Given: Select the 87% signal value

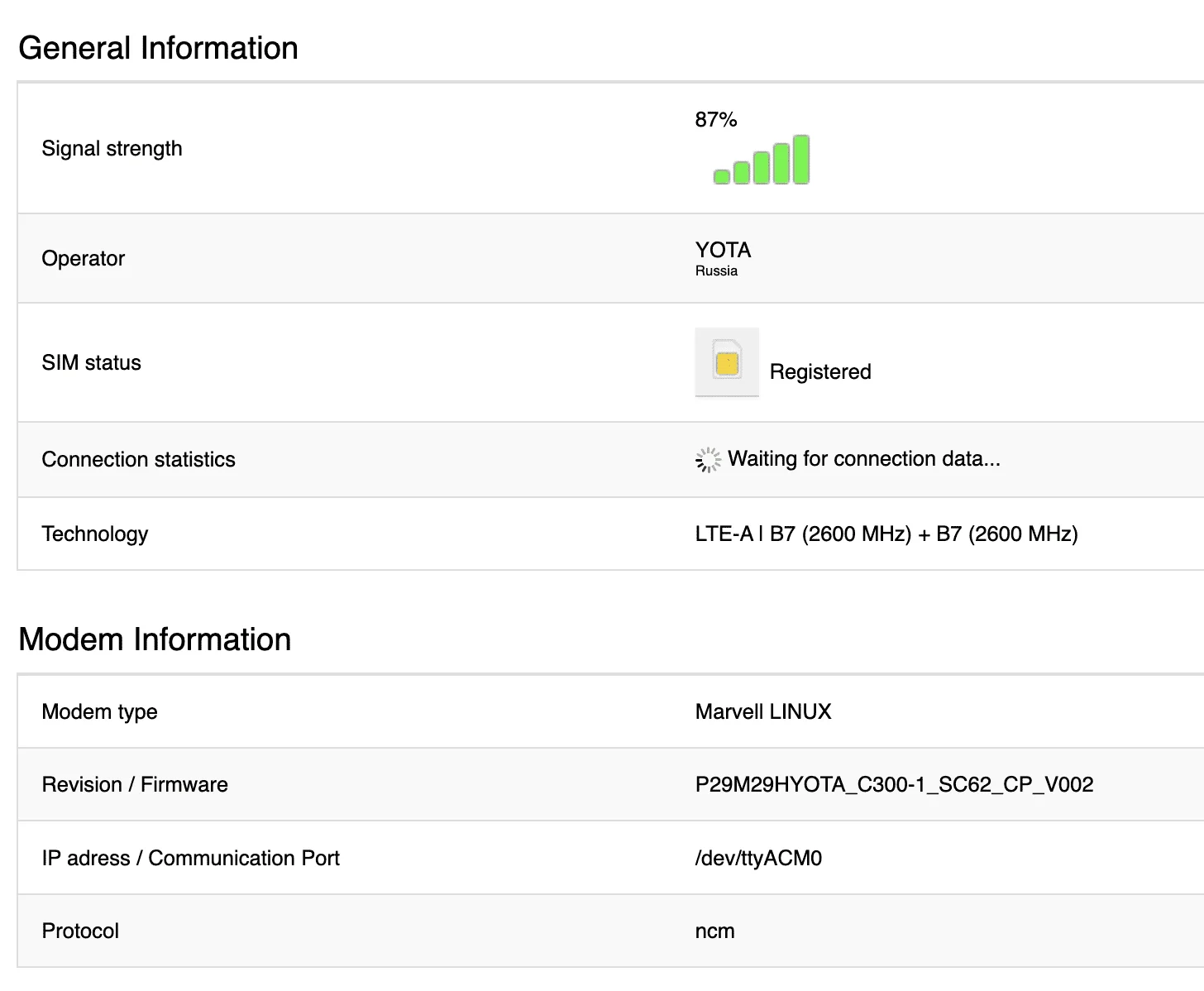Looking at the screenshot, I should [716, 120].
